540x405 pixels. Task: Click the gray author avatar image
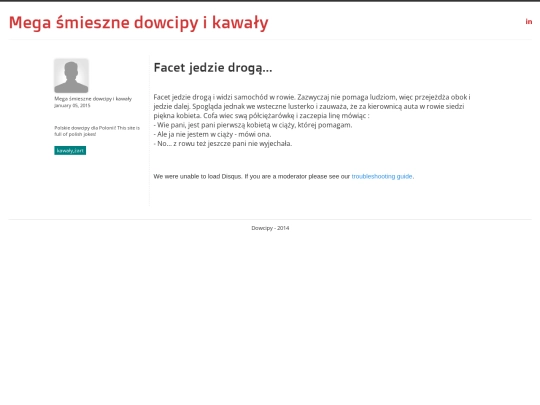click(71, 76)
